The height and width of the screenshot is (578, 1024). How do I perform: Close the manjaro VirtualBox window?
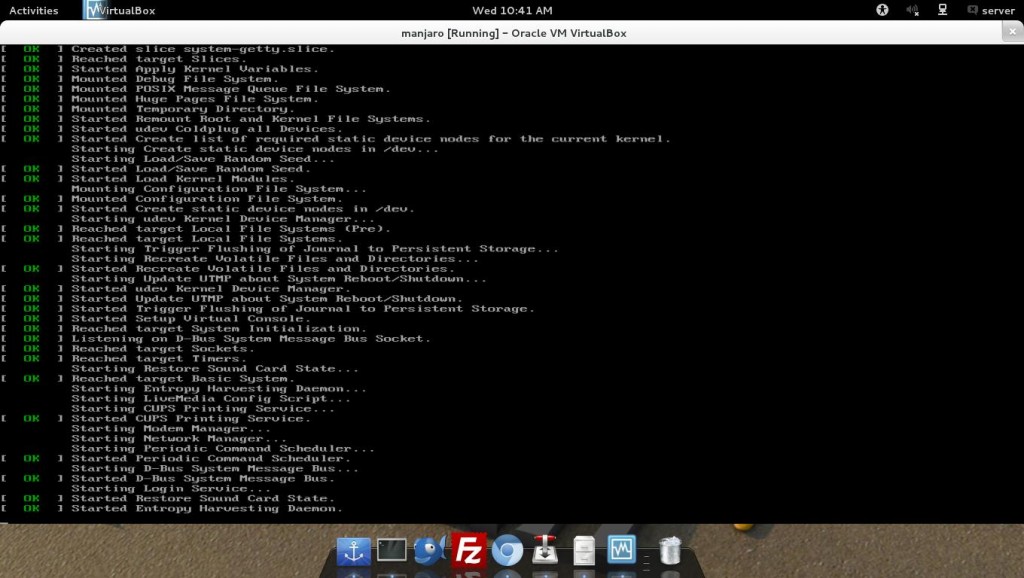click(1012, 31)
